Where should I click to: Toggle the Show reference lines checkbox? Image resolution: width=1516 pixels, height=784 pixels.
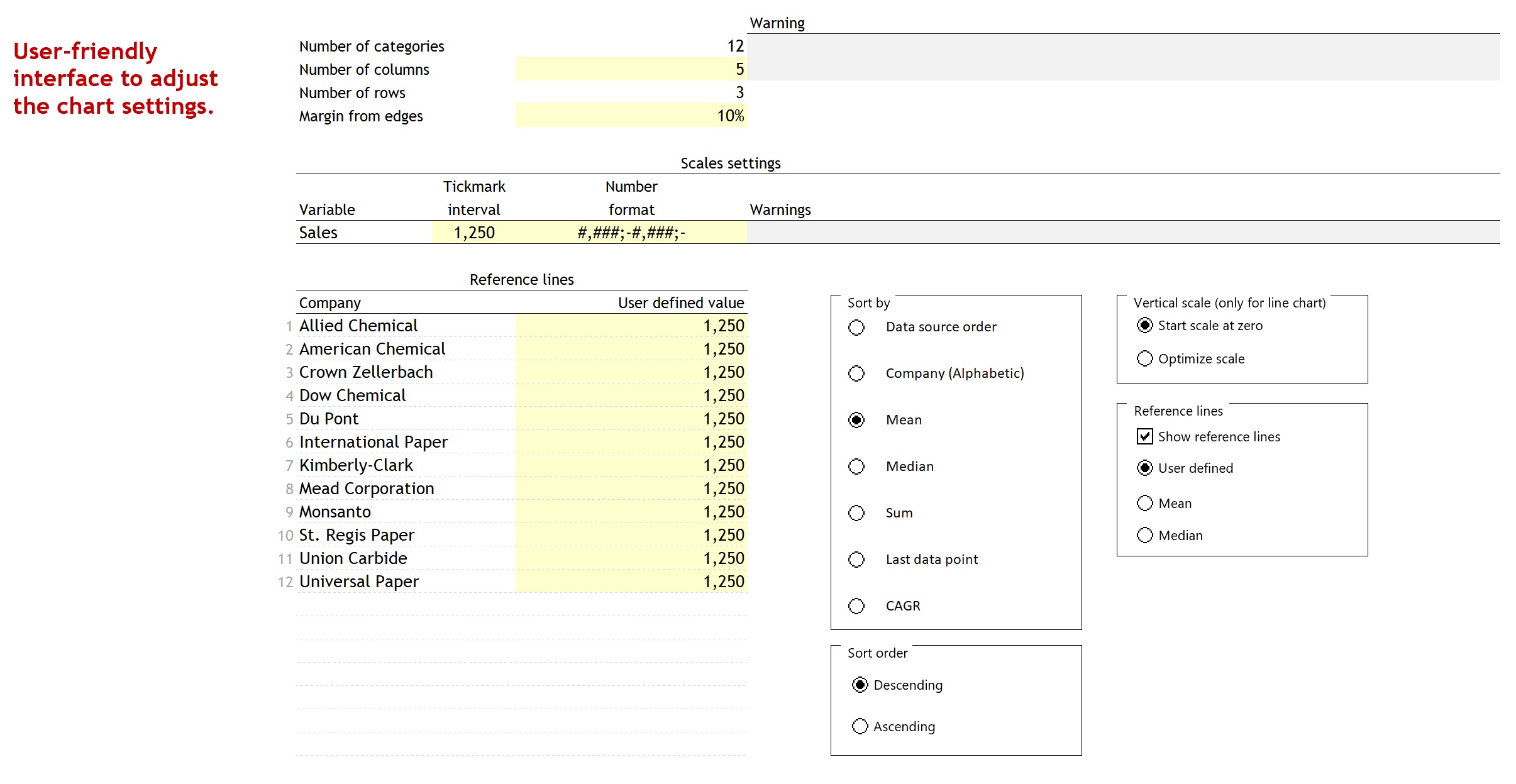pos(1145,436)
